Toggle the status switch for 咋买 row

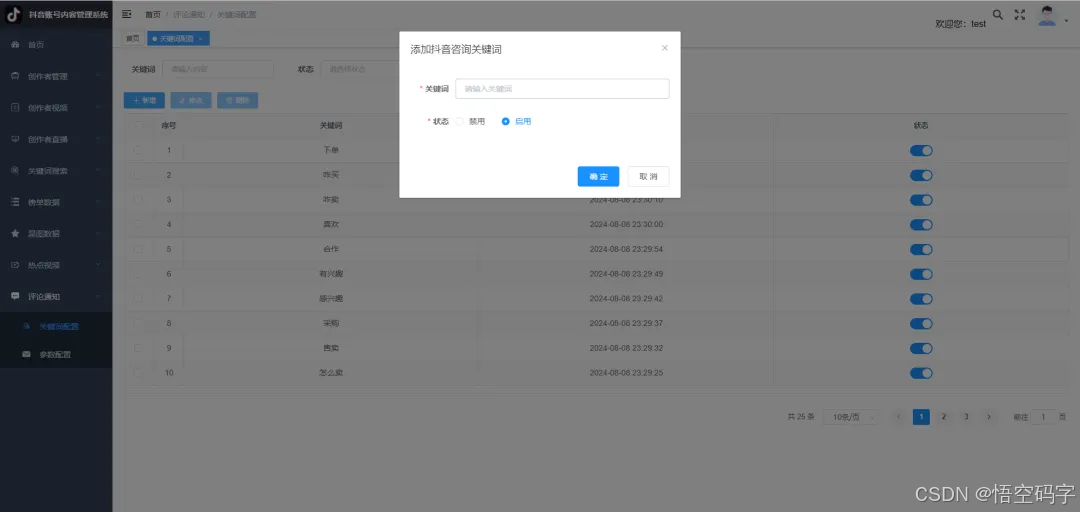[921, 175]
